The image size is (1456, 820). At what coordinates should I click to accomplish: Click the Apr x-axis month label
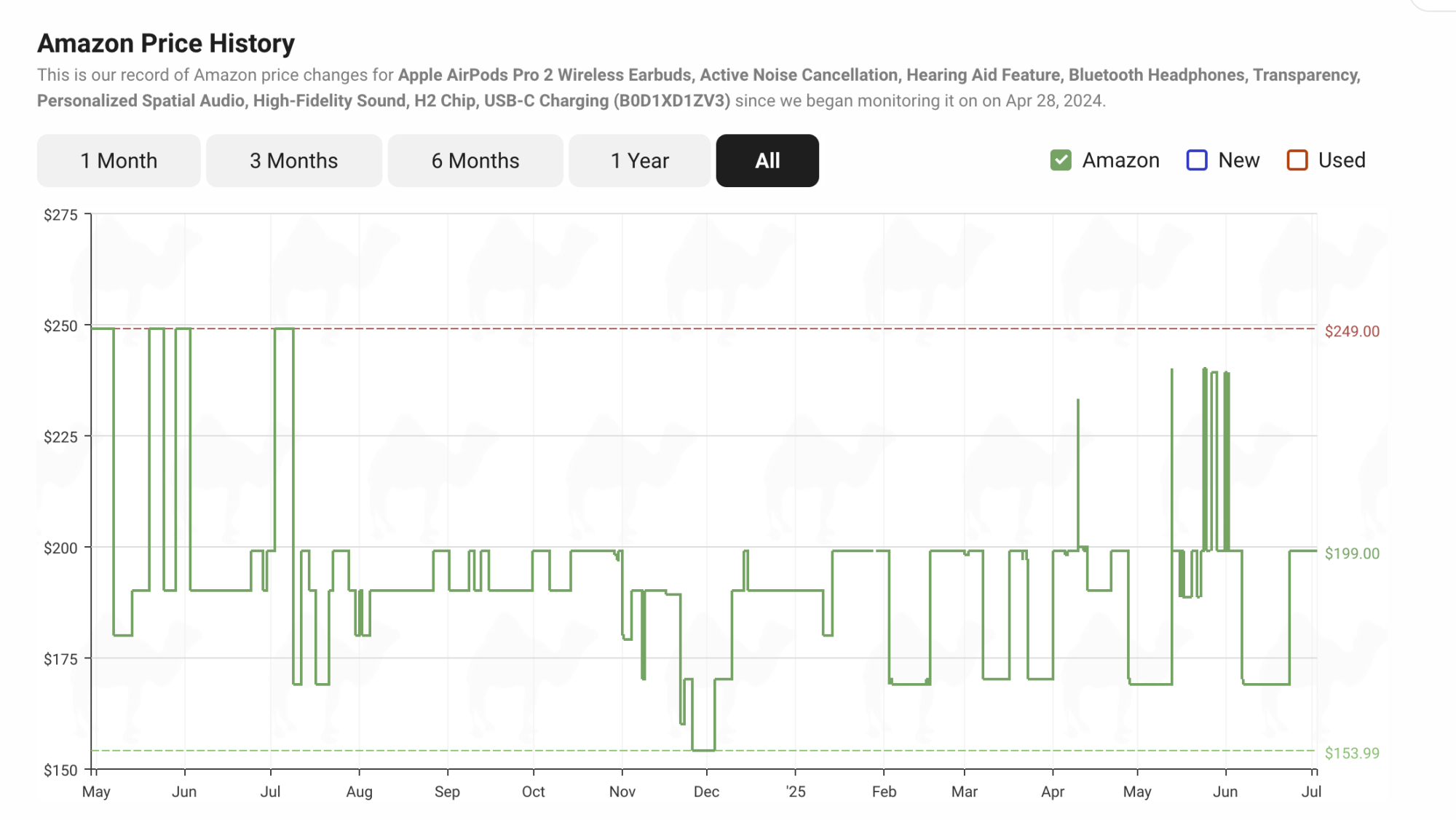point(1053,792)
